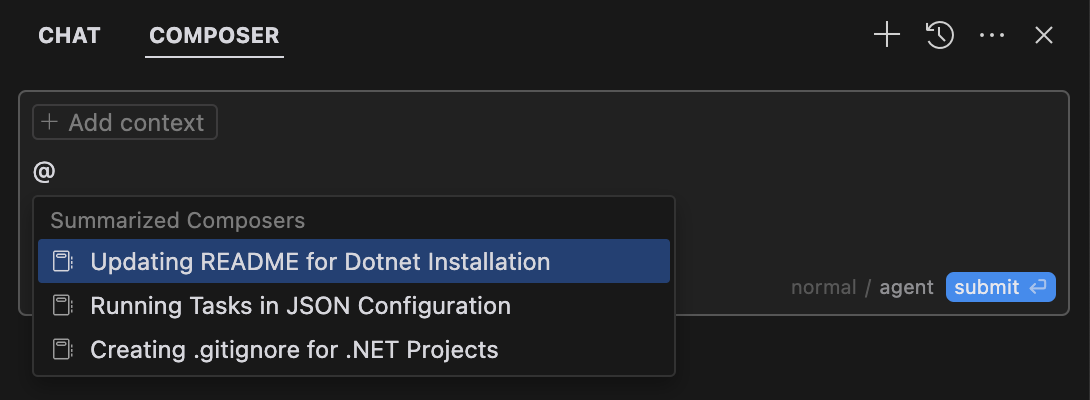Open the more actions ellipsis menu
Image resolution: width=1090 pixels, height=400 pixels.
pos(992,35)
